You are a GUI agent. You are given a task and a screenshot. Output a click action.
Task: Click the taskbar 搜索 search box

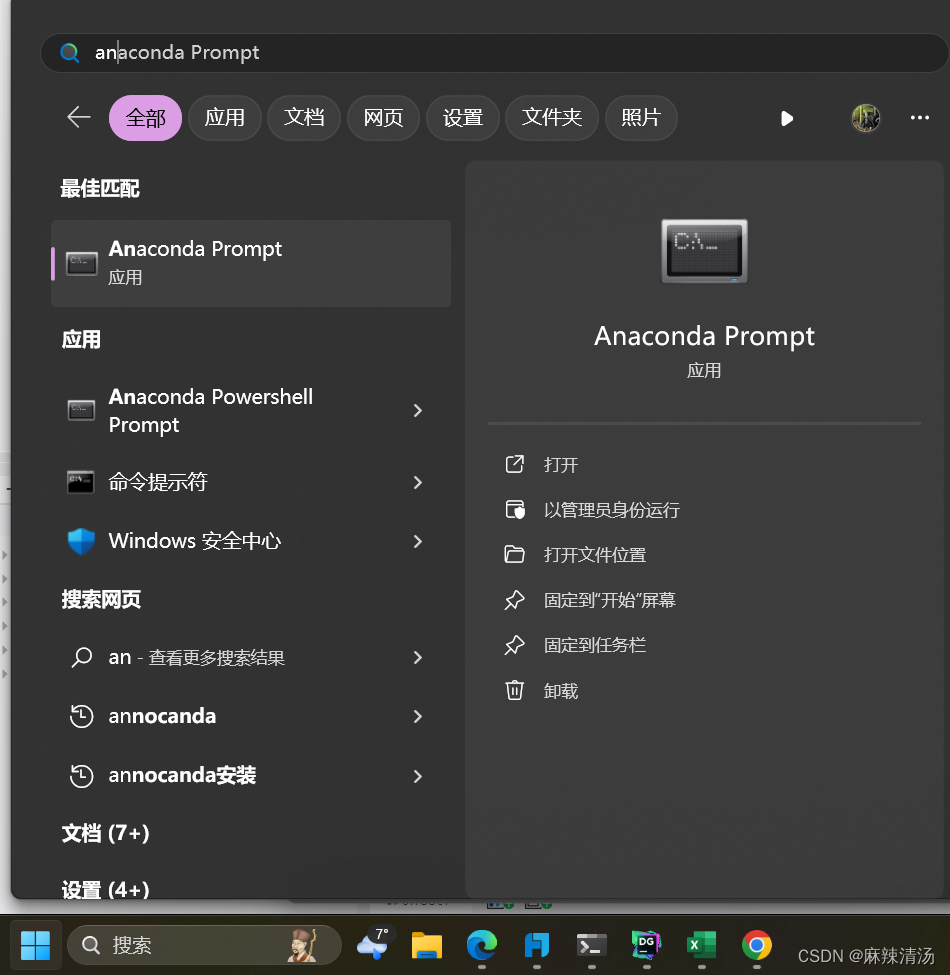(204, 945)
